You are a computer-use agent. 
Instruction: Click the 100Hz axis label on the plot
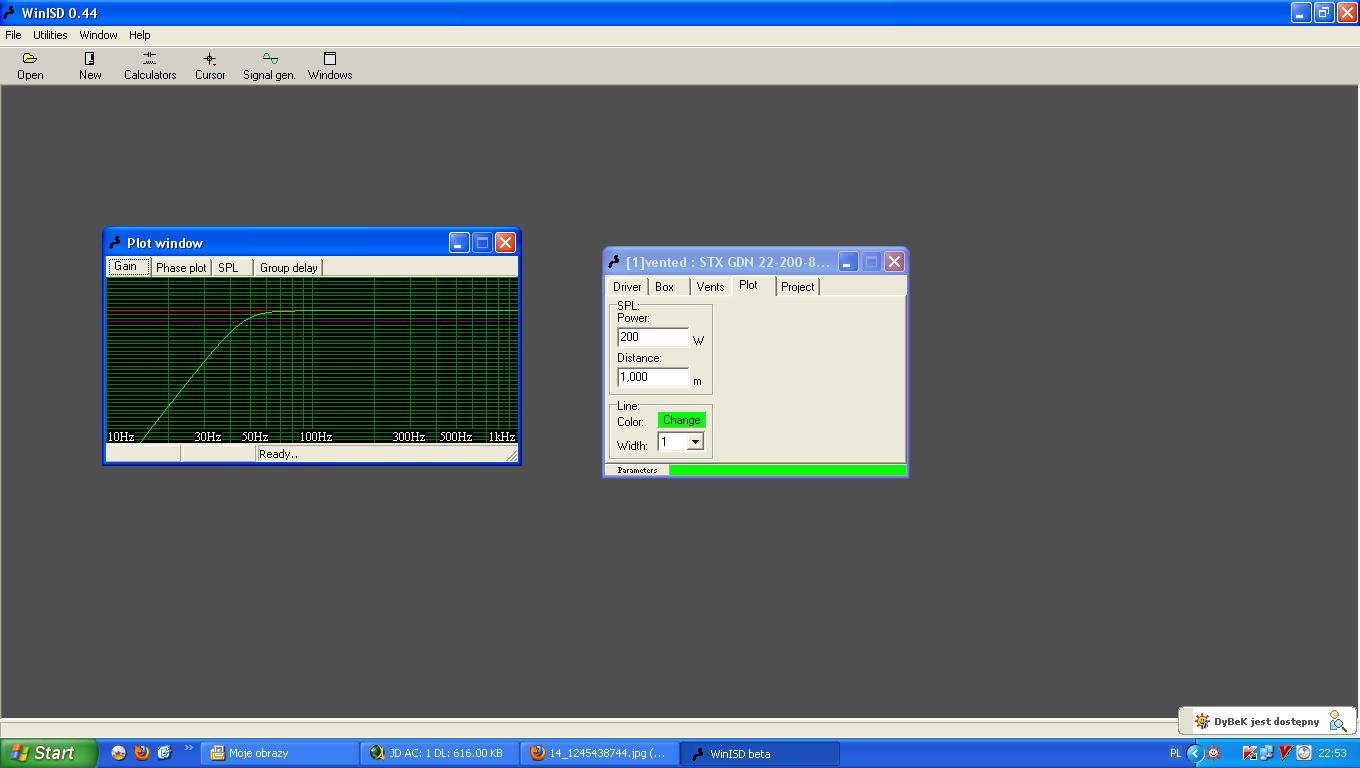[316, 437]
